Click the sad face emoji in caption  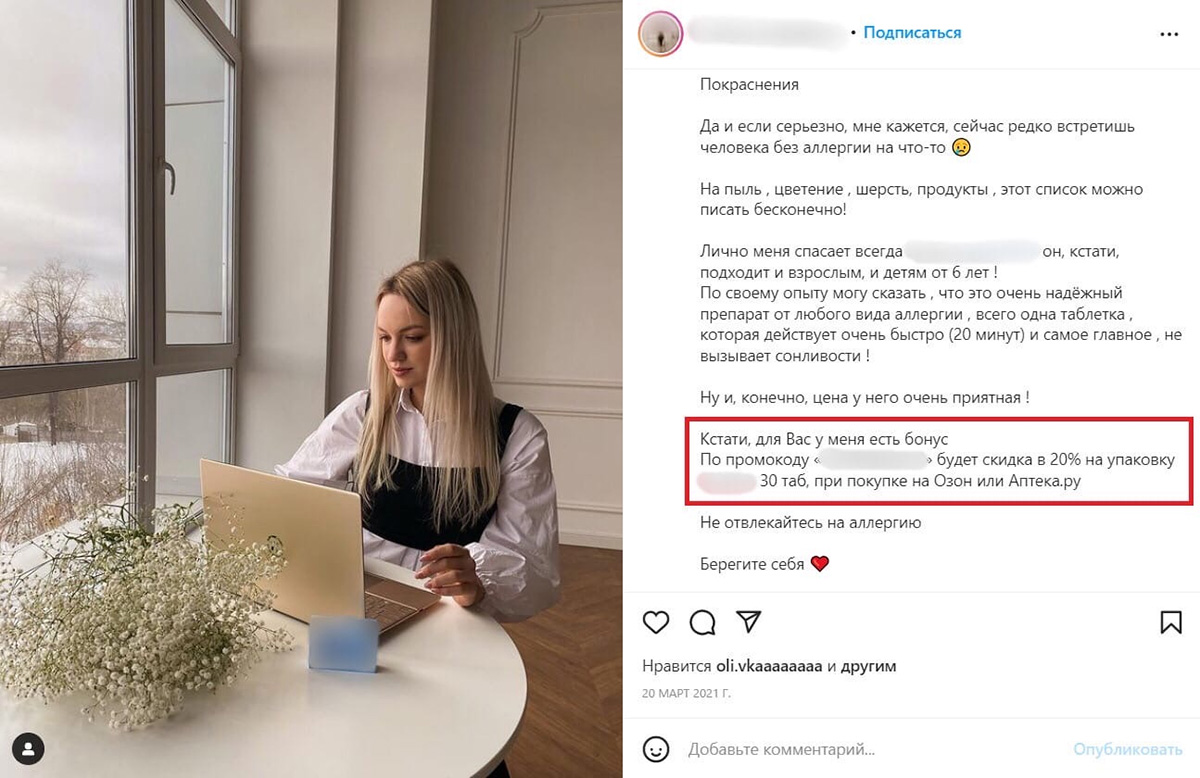[x=961, y=148]
